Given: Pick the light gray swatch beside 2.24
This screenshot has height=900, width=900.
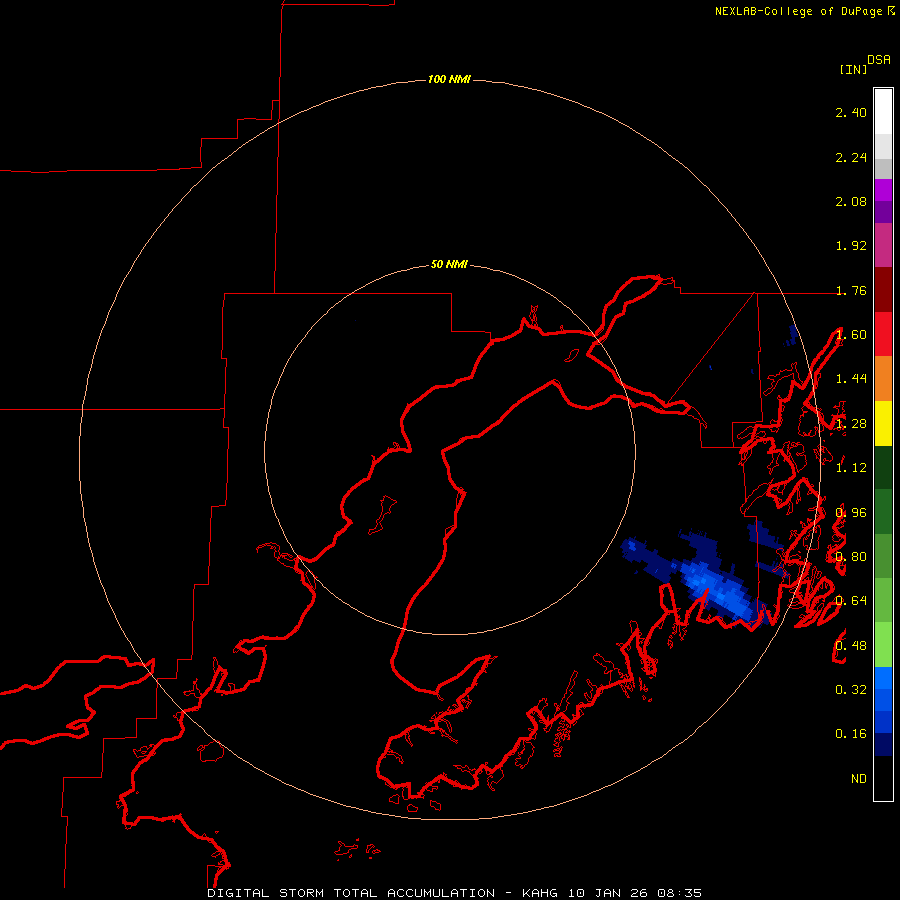Looking at the screenshot, I should click(x=883, y=146).
